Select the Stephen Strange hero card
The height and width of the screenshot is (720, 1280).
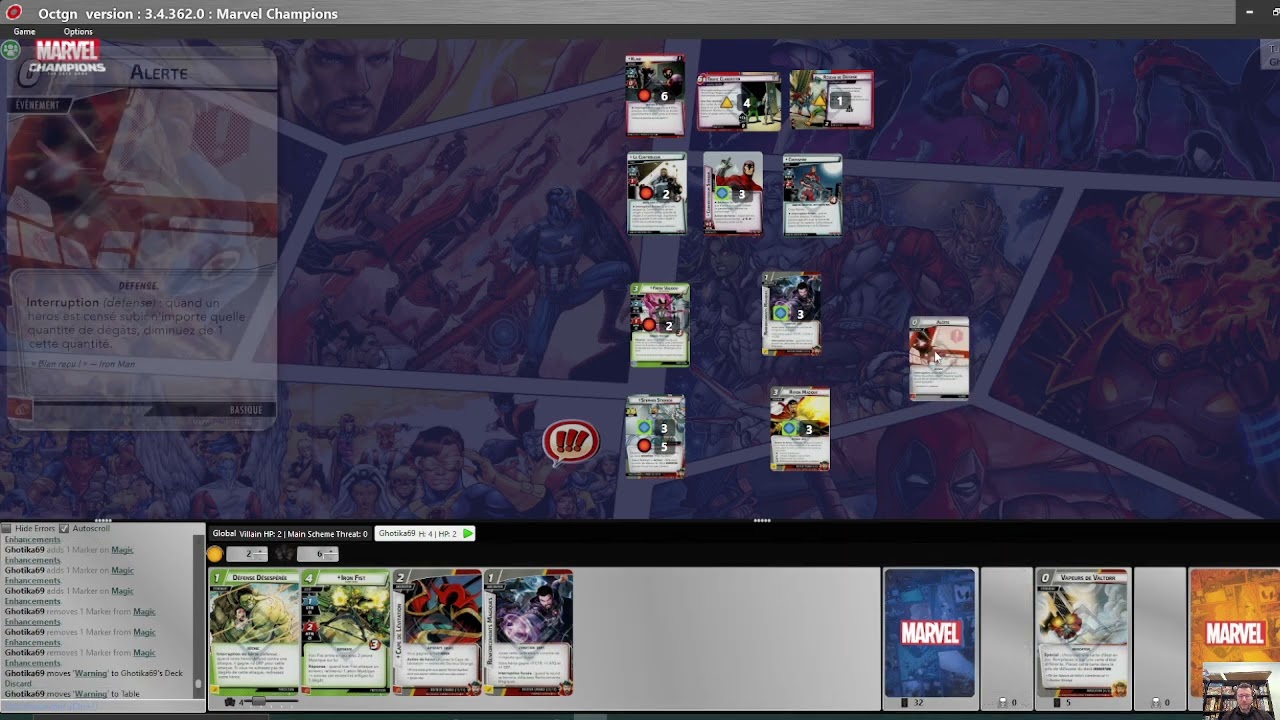coord(655,437)
